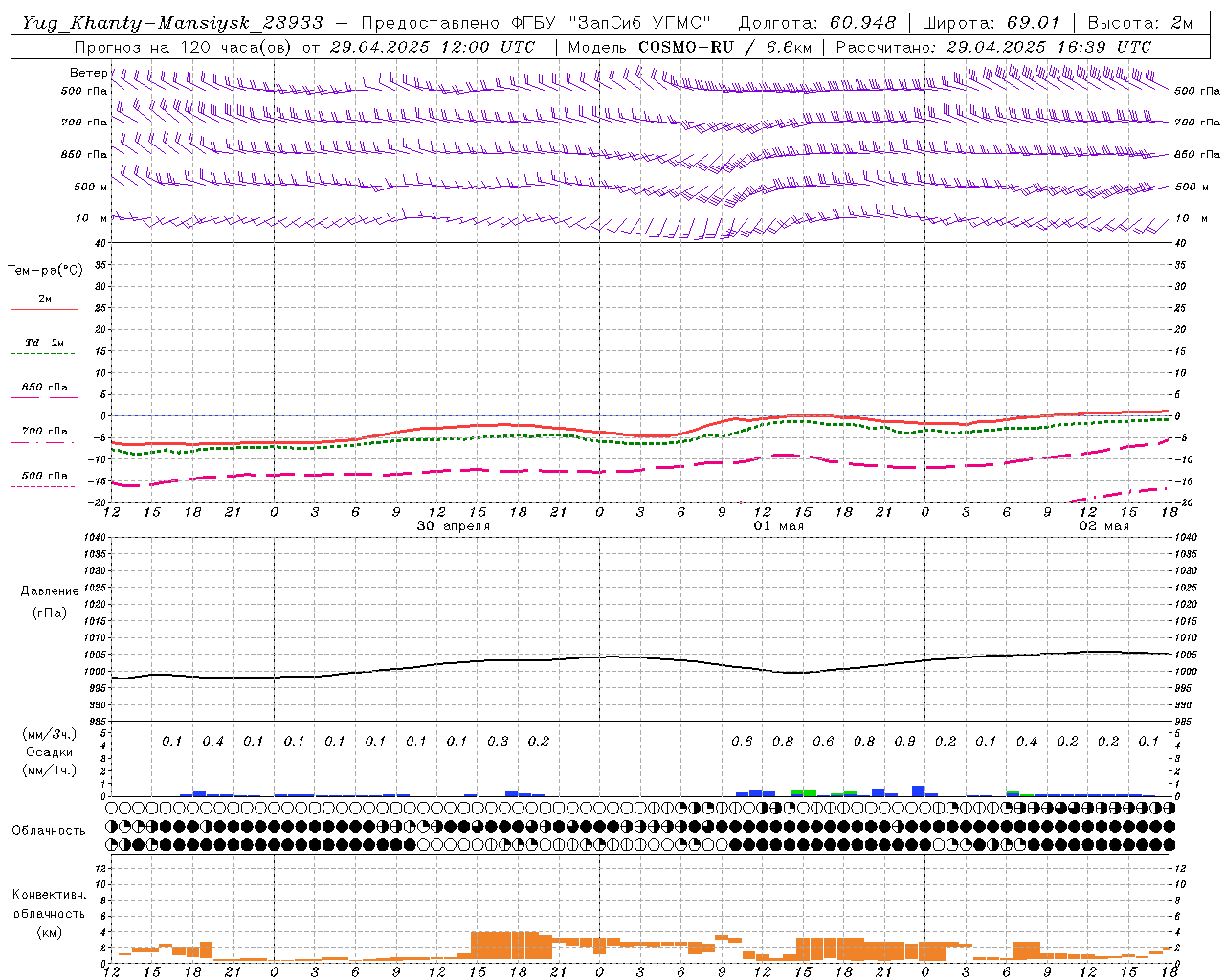Select the "Предоставлено ФГБУ ЗапСиб УГМС" provider text
The width and height of the screenshot is (1225, 980).
(538, 23)
